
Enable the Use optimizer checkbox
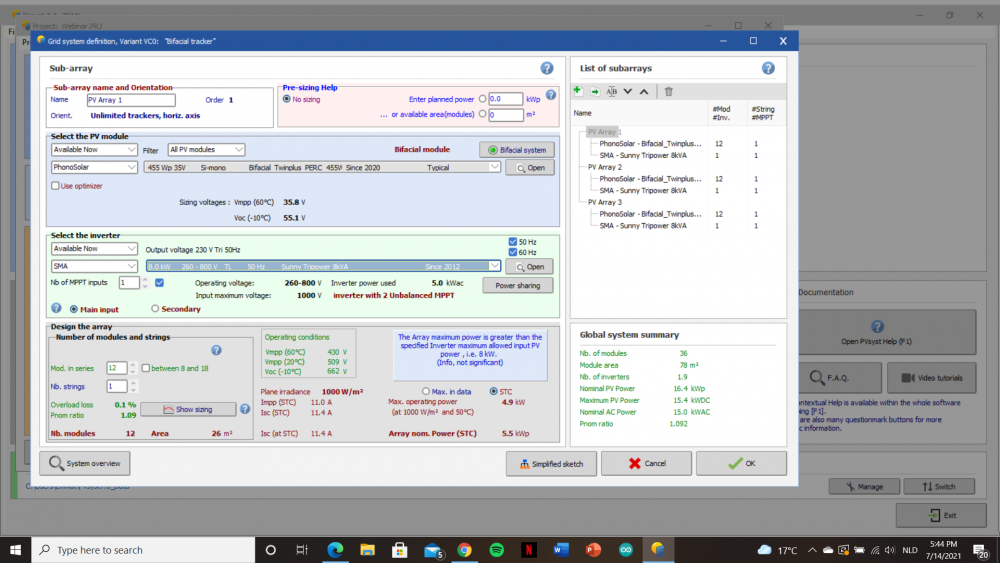click(x=55, y=186)
